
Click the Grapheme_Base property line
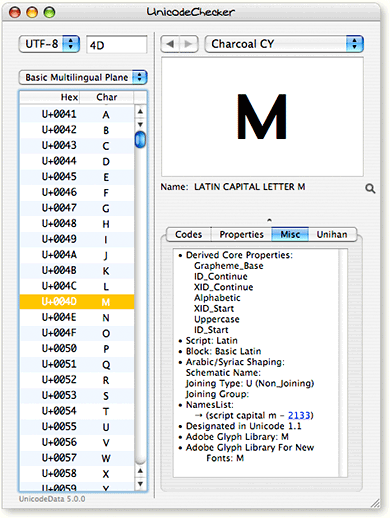229,266
